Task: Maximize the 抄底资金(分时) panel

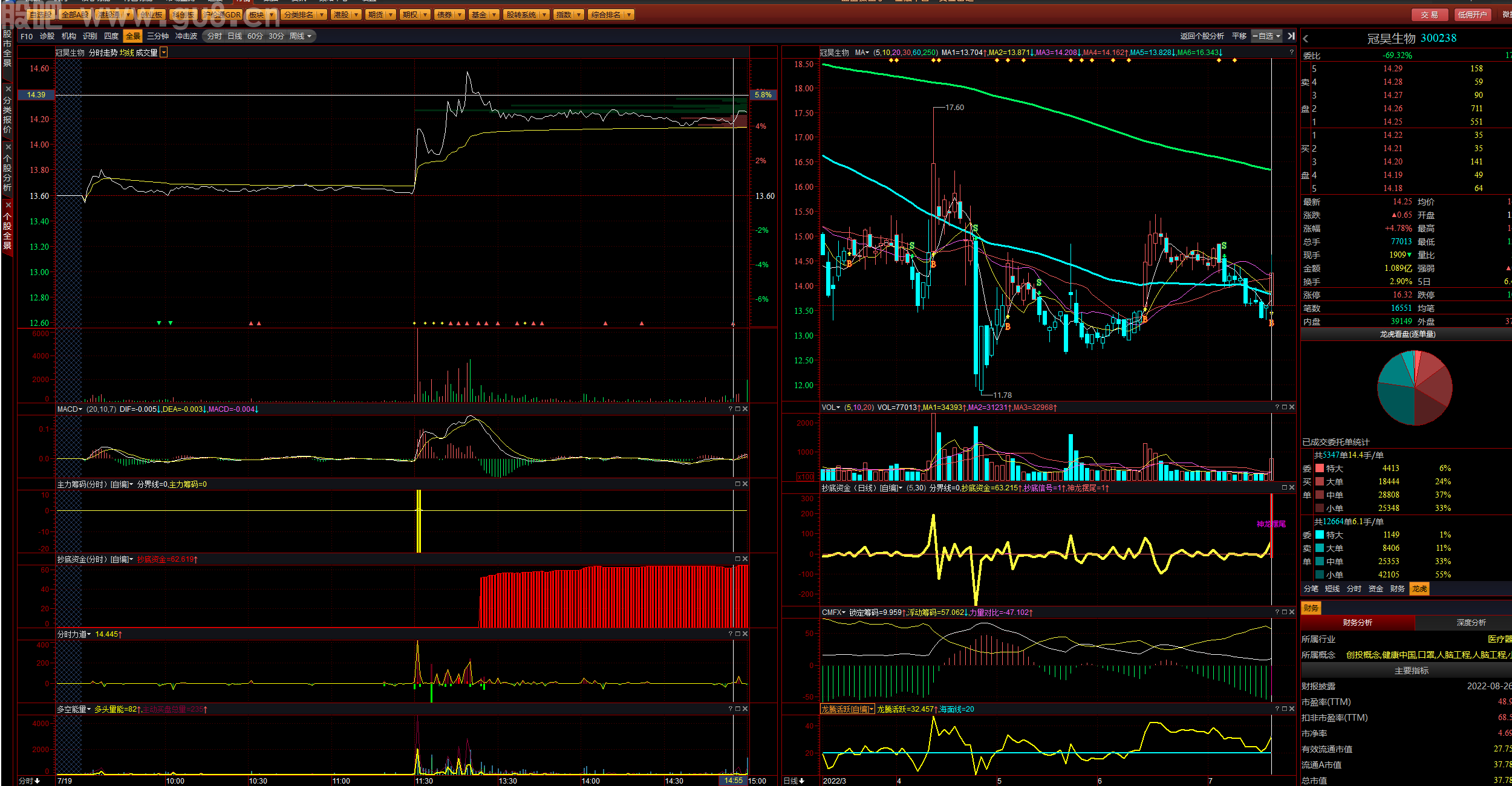Action: [x=737, y=559]
